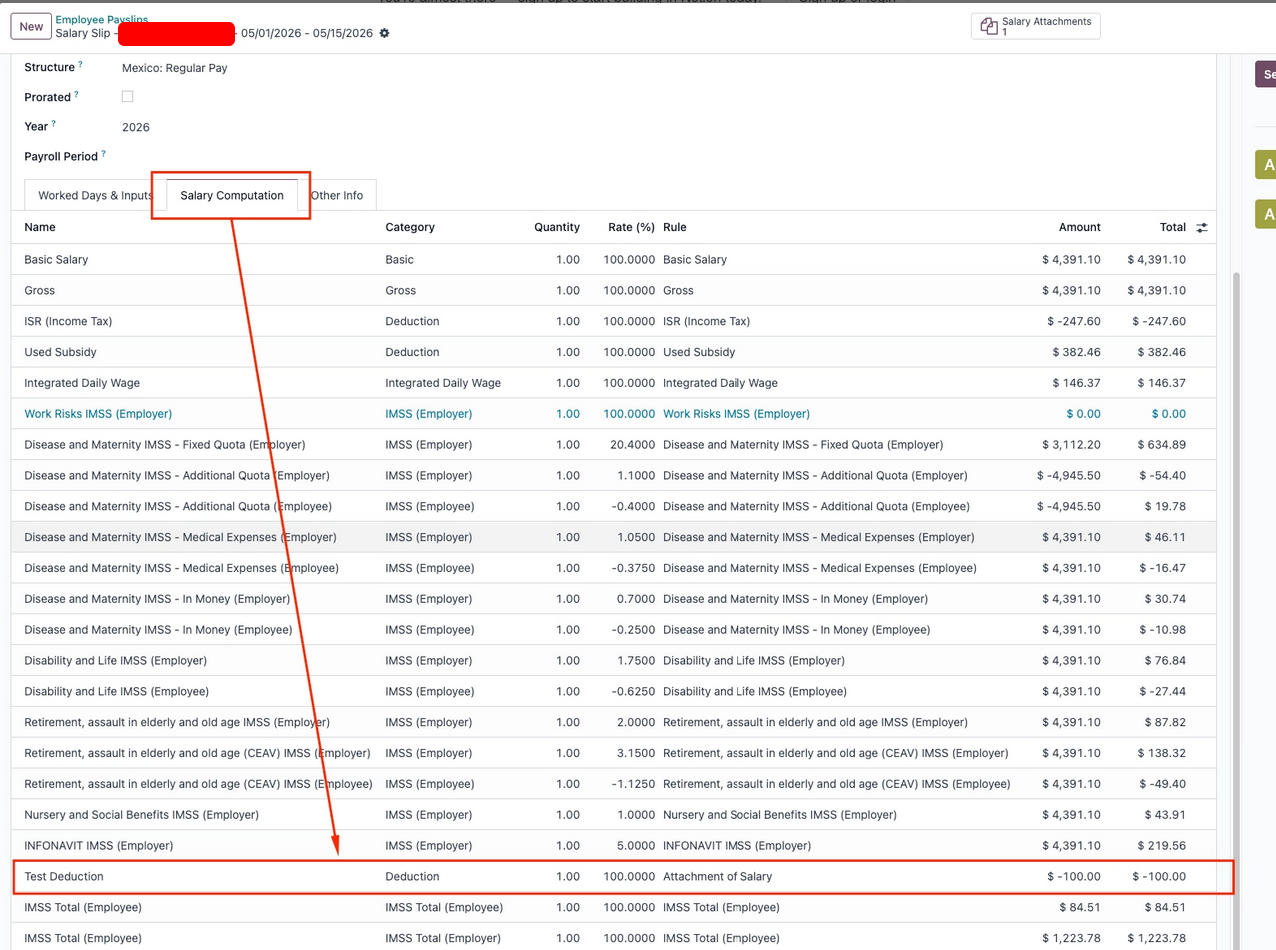This screenshot has height=950, width=1276.
Task: Open the column options adjuster icon
Action: pyautogui.click(x=1202, y=228)
